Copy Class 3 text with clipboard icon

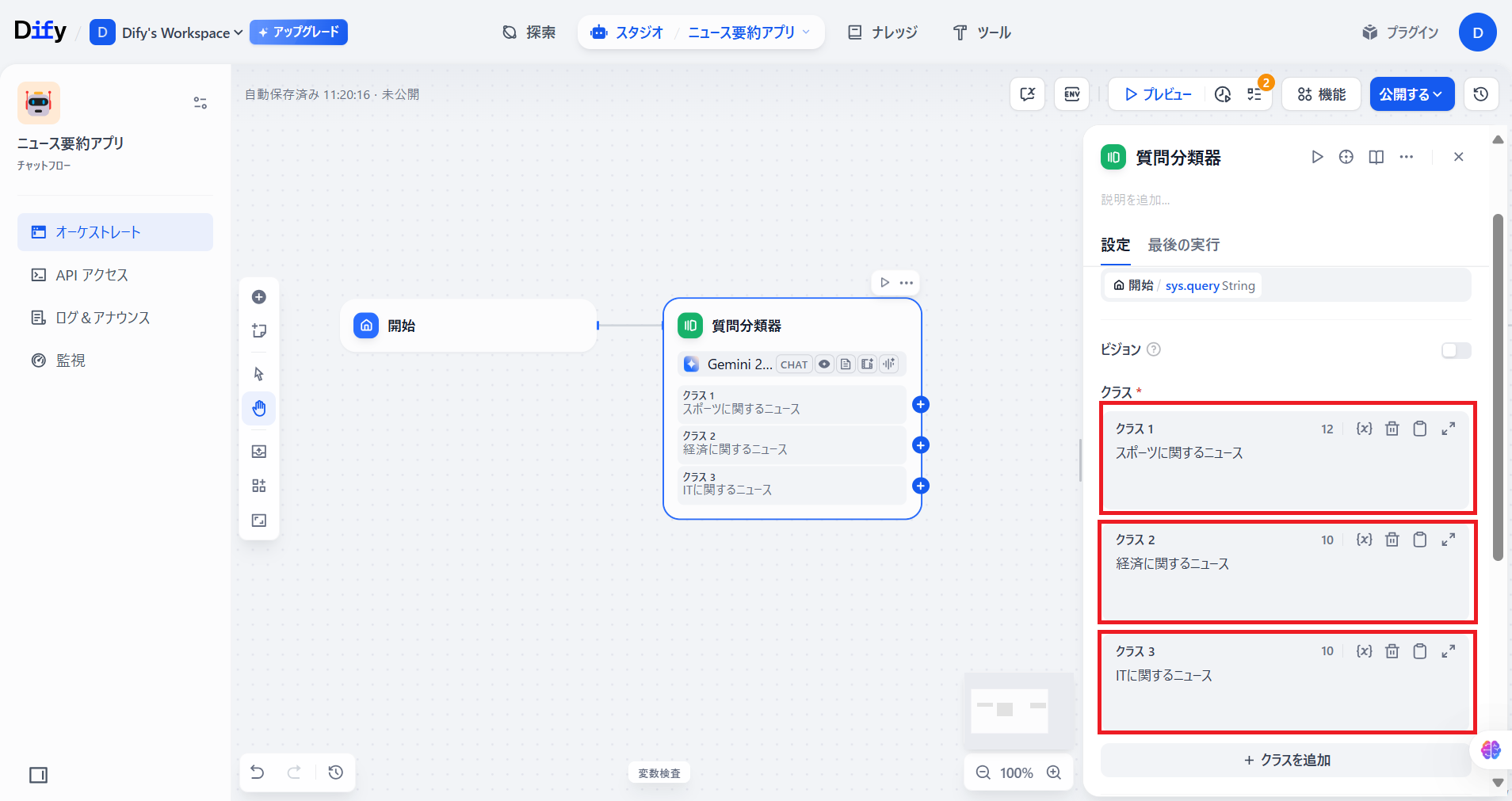pyautogui.click(x=1419, y=651)
